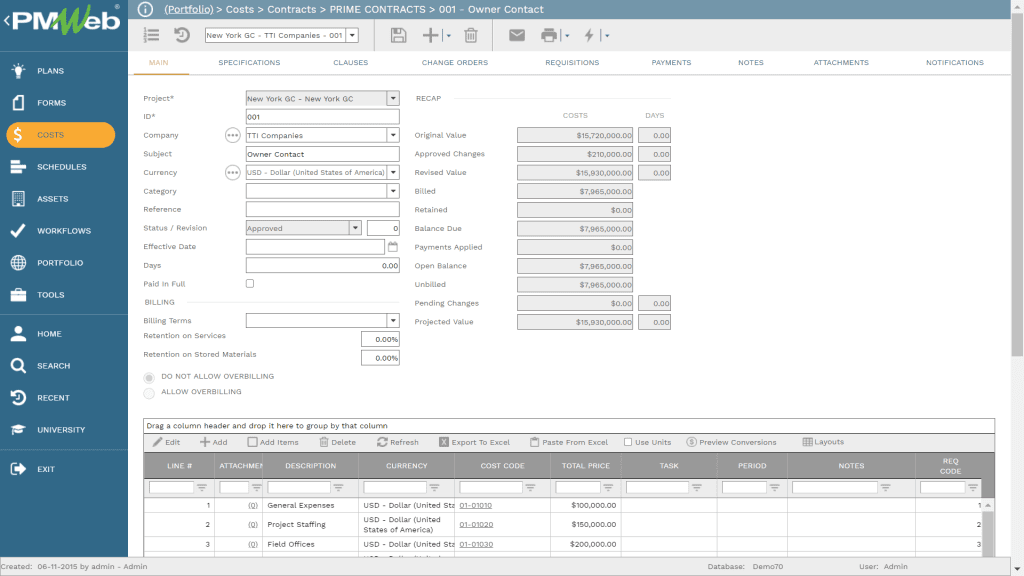Switch to the Specifications tab
This screenshot has width=1024, height=576.
coord(249,63)
